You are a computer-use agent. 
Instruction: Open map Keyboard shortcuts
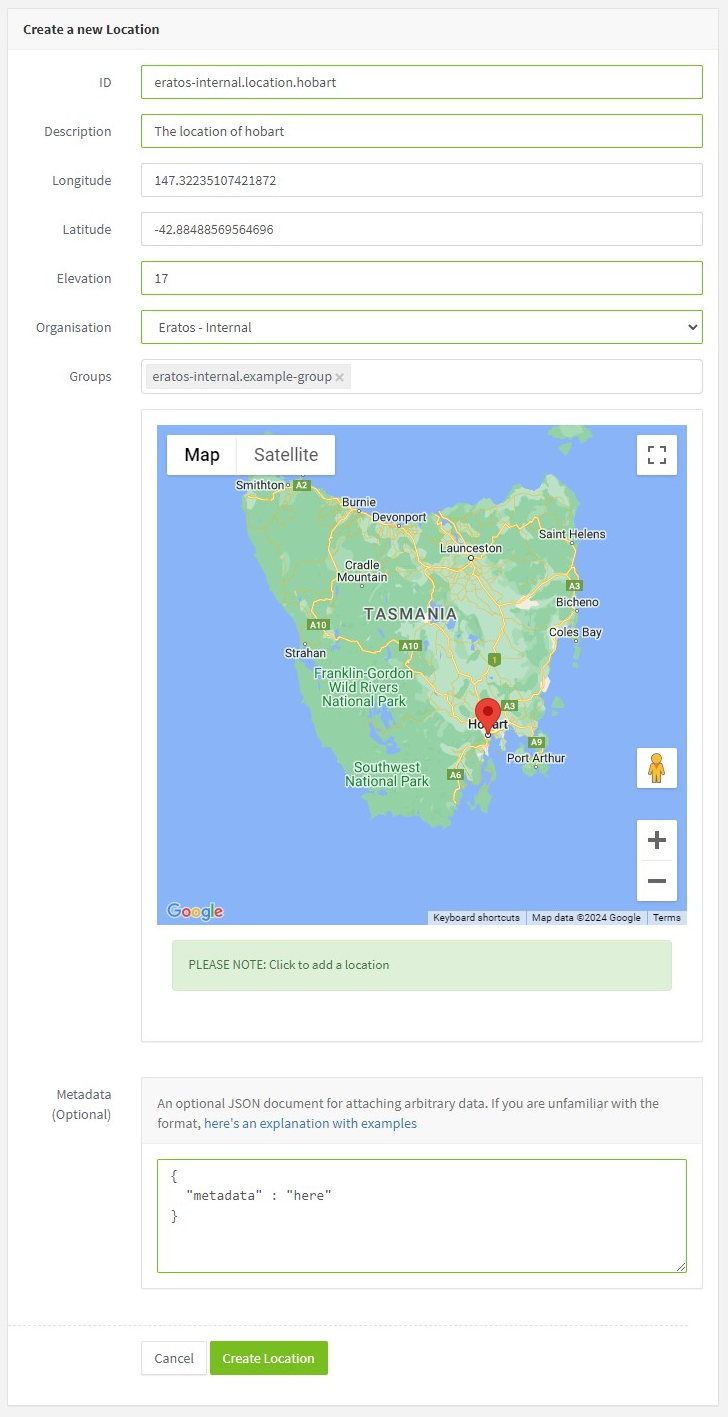pyautogui.click(x=476, y=917)
